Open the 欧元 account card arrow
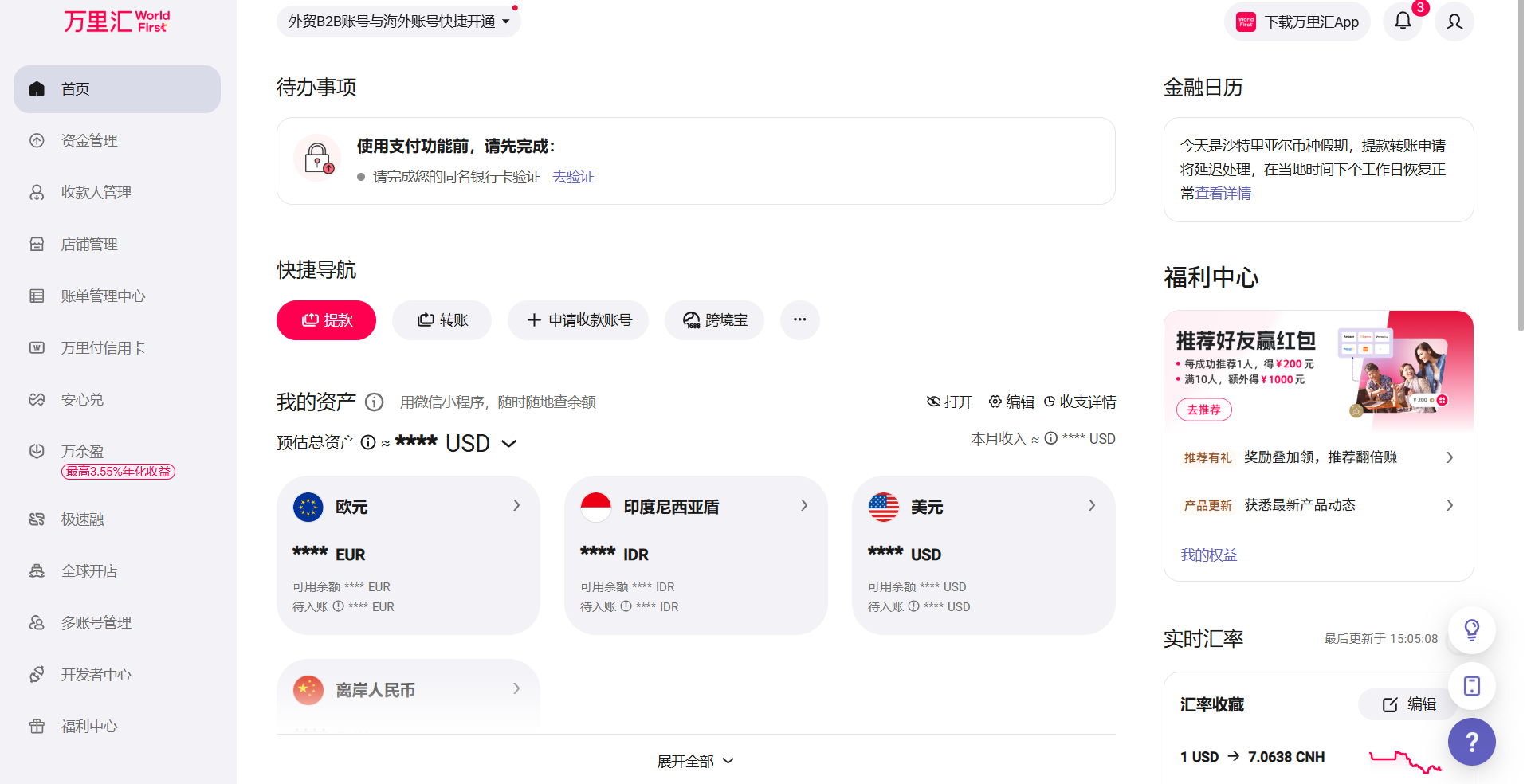 point(516,505)
